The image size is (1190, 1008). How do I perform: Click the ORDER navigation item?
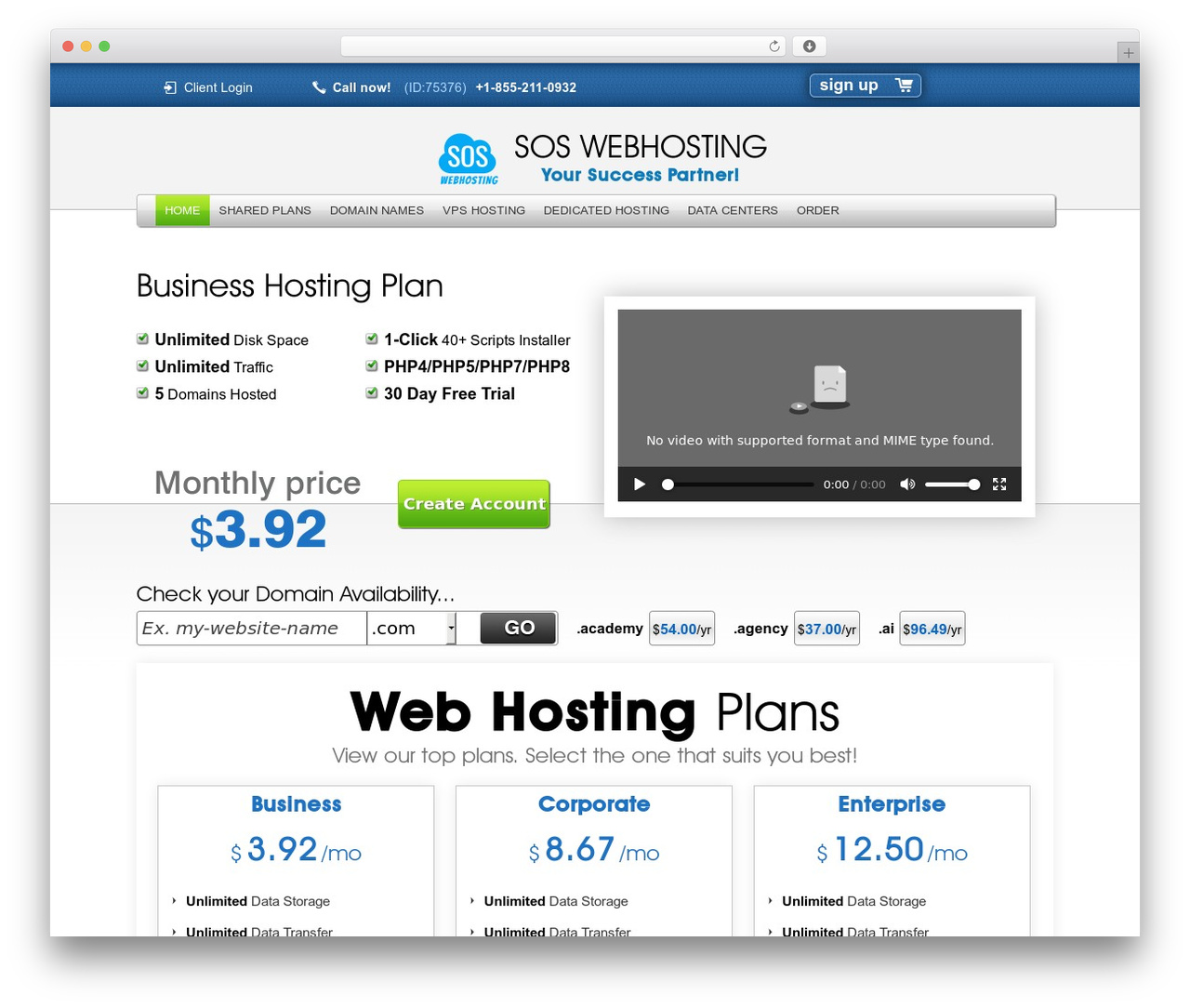click(x=818, y=211)
